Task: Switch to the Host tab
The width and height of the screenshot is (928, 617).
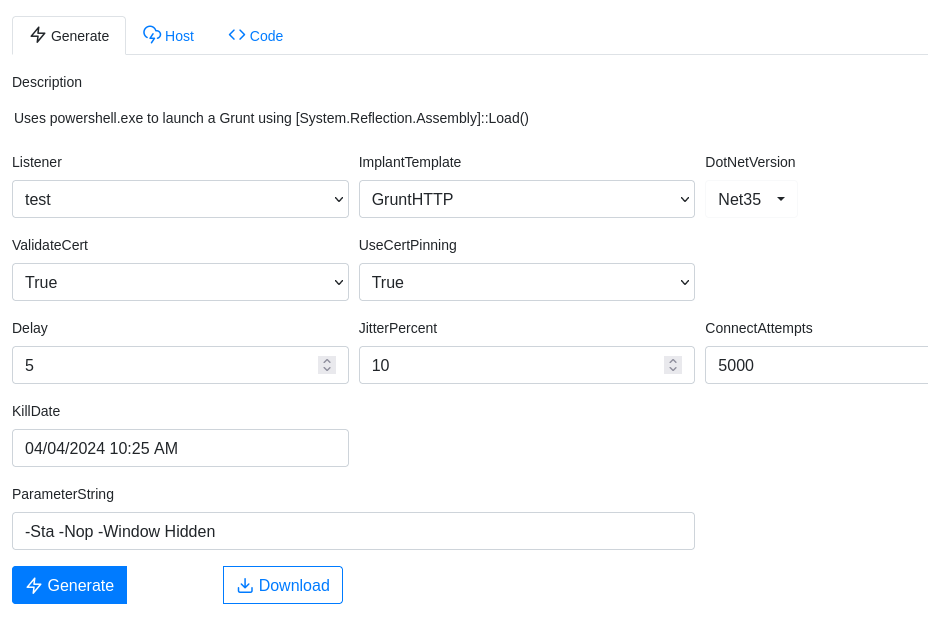Action: (169, 35)
